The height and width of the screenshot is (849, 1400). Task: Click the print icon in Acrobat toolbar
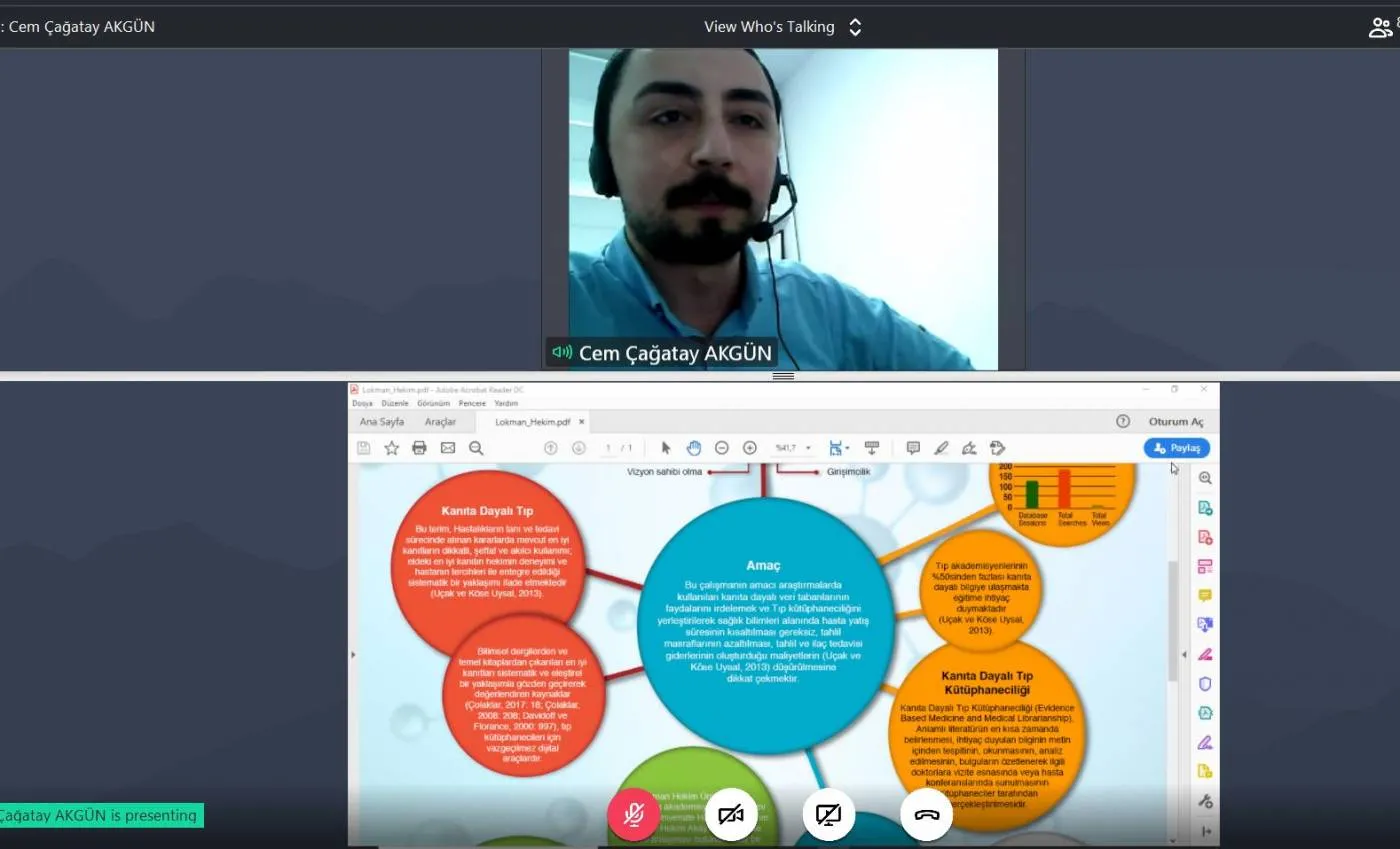tap(420, 448)
